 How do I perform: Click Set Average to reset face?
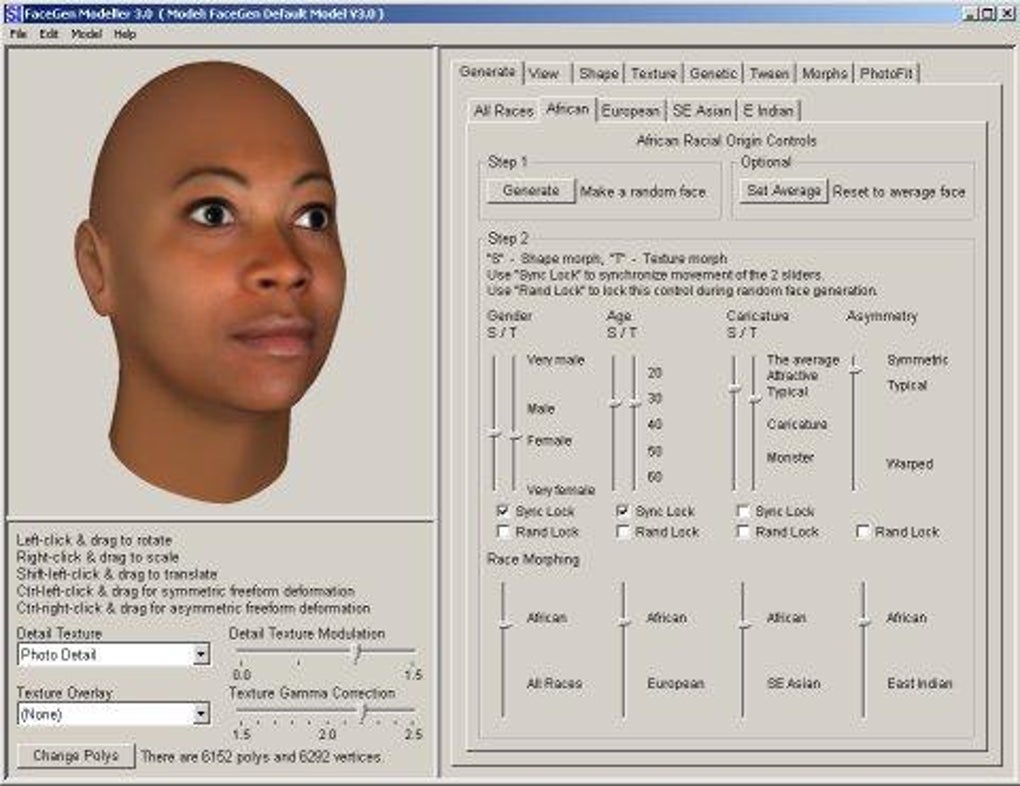pyautogui.click(x=784, y=191)
